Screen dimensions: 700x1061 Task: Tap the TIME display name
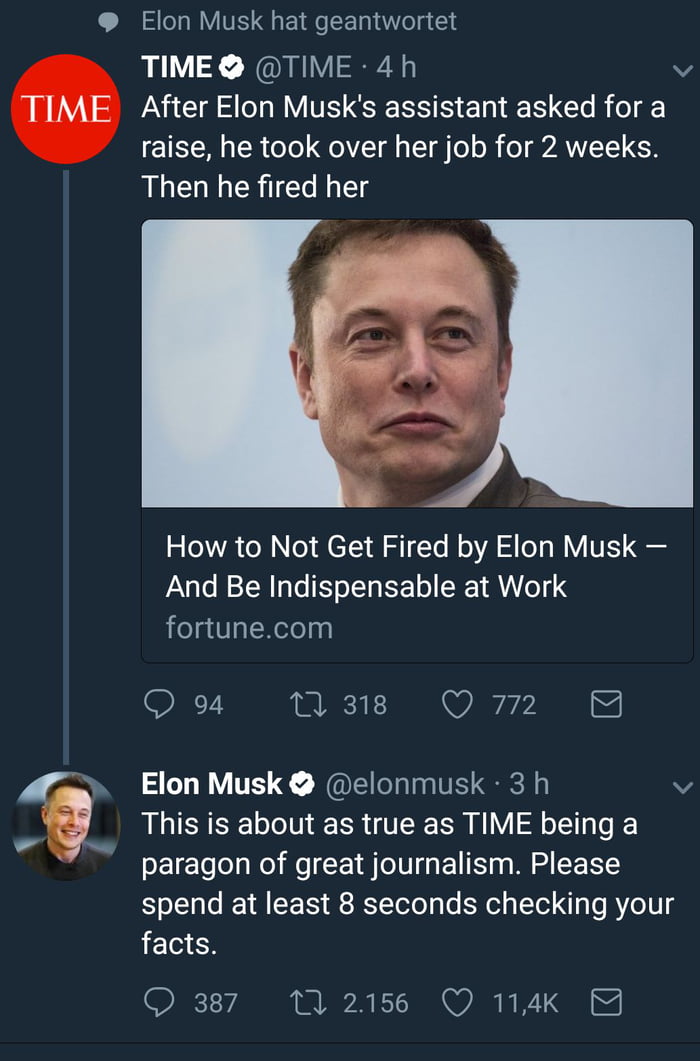pos(177,67)
